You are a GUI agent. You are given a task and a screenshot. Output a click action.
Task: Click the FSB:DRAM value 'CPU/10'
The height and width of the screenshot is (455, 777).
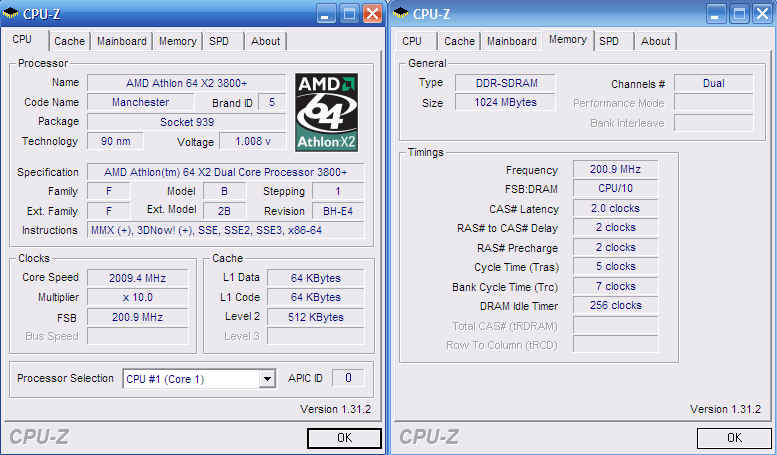click(x=615, y=188)
